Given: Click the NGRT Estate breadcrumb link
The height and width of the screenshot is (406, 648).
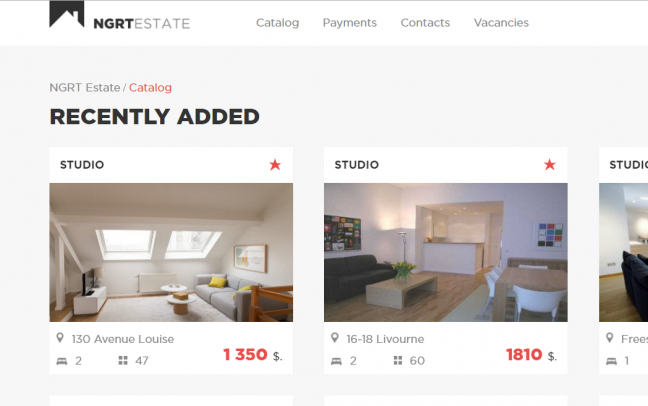Looking at the screenshot, I should point(84,88).
